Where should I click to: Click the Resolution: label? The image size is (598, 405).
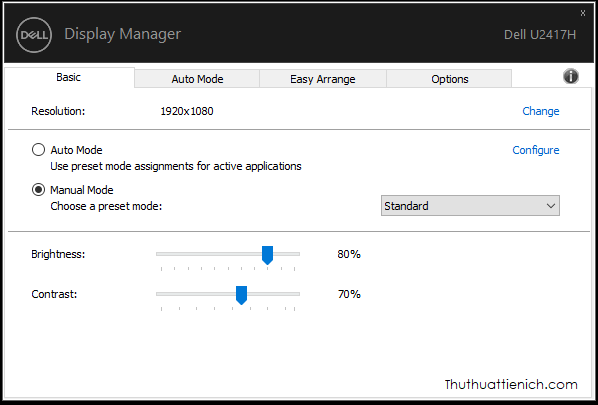tap(58, 111)
